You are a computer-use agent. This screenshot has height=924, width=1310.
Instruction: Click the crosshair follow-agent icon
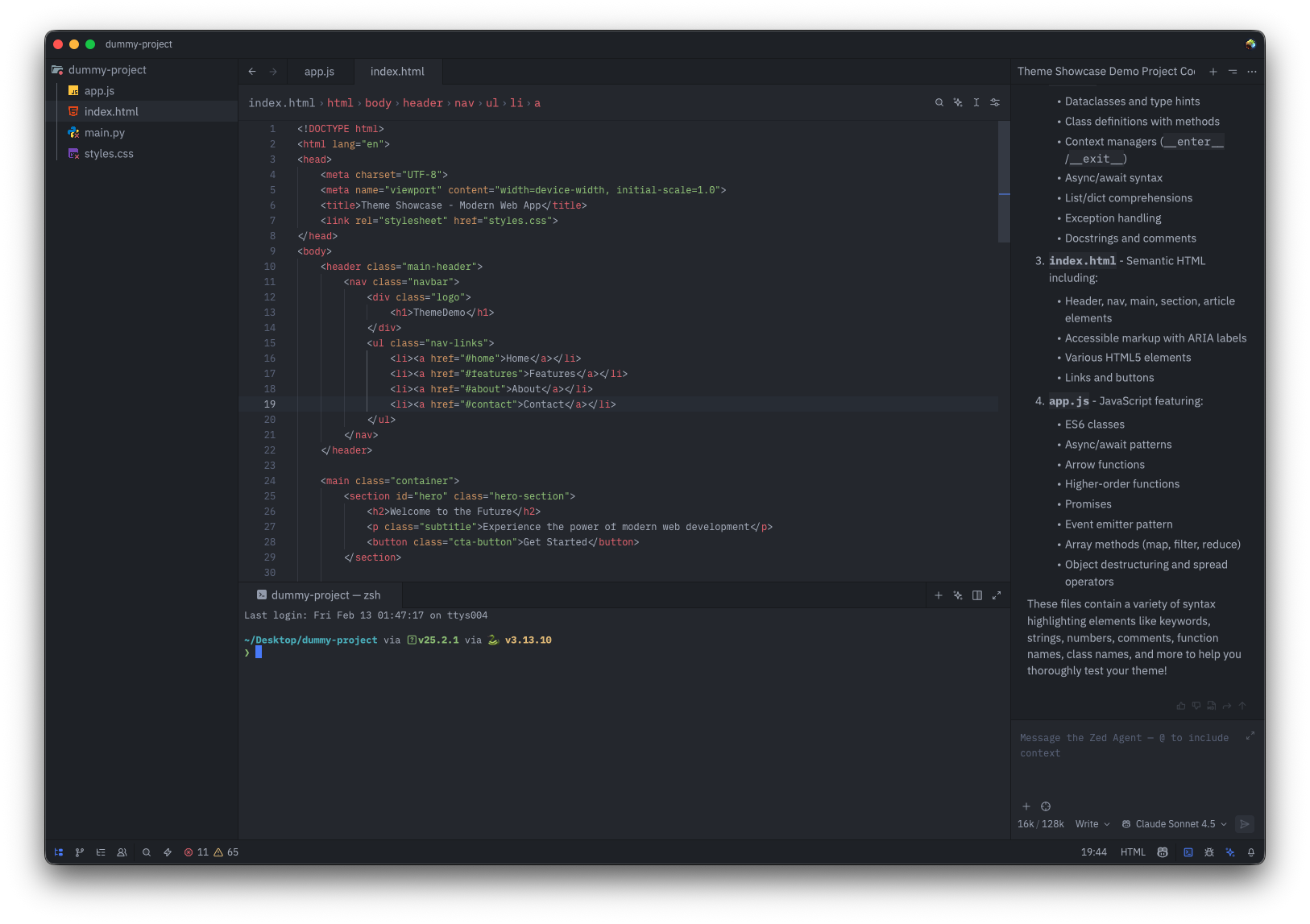point(1046,806)
